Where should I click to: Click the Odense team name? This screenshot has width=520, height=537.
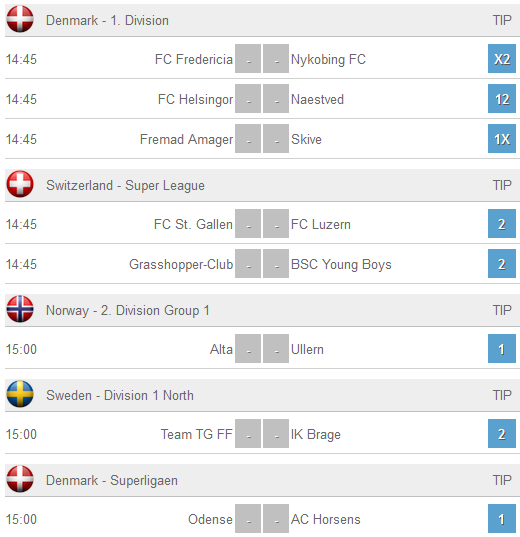pyautogui.click(x=210, y=519)
